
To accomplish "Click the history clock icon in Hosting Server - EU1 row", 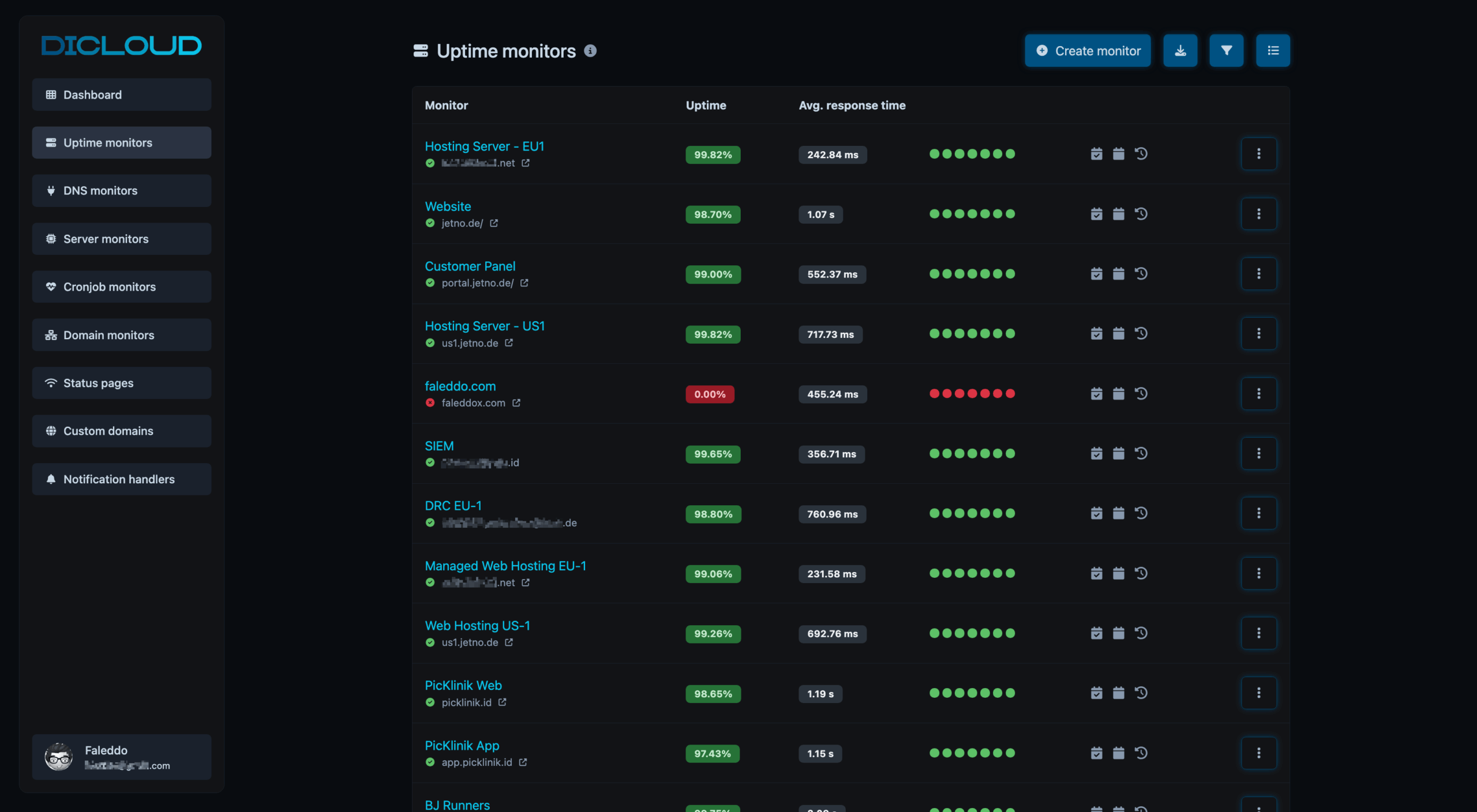I will [1141, 154].
